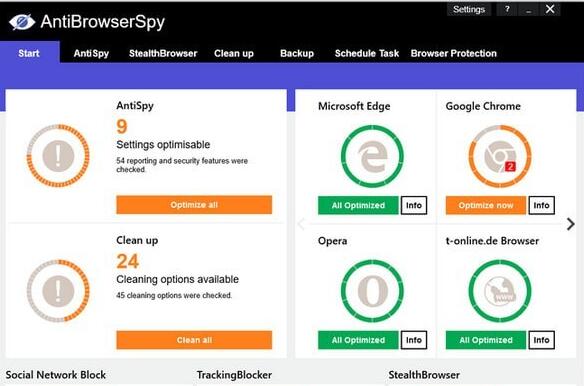The image size is (584, 386).
Task: Open the StealthBrowser tab
Action: click(163, 53)
